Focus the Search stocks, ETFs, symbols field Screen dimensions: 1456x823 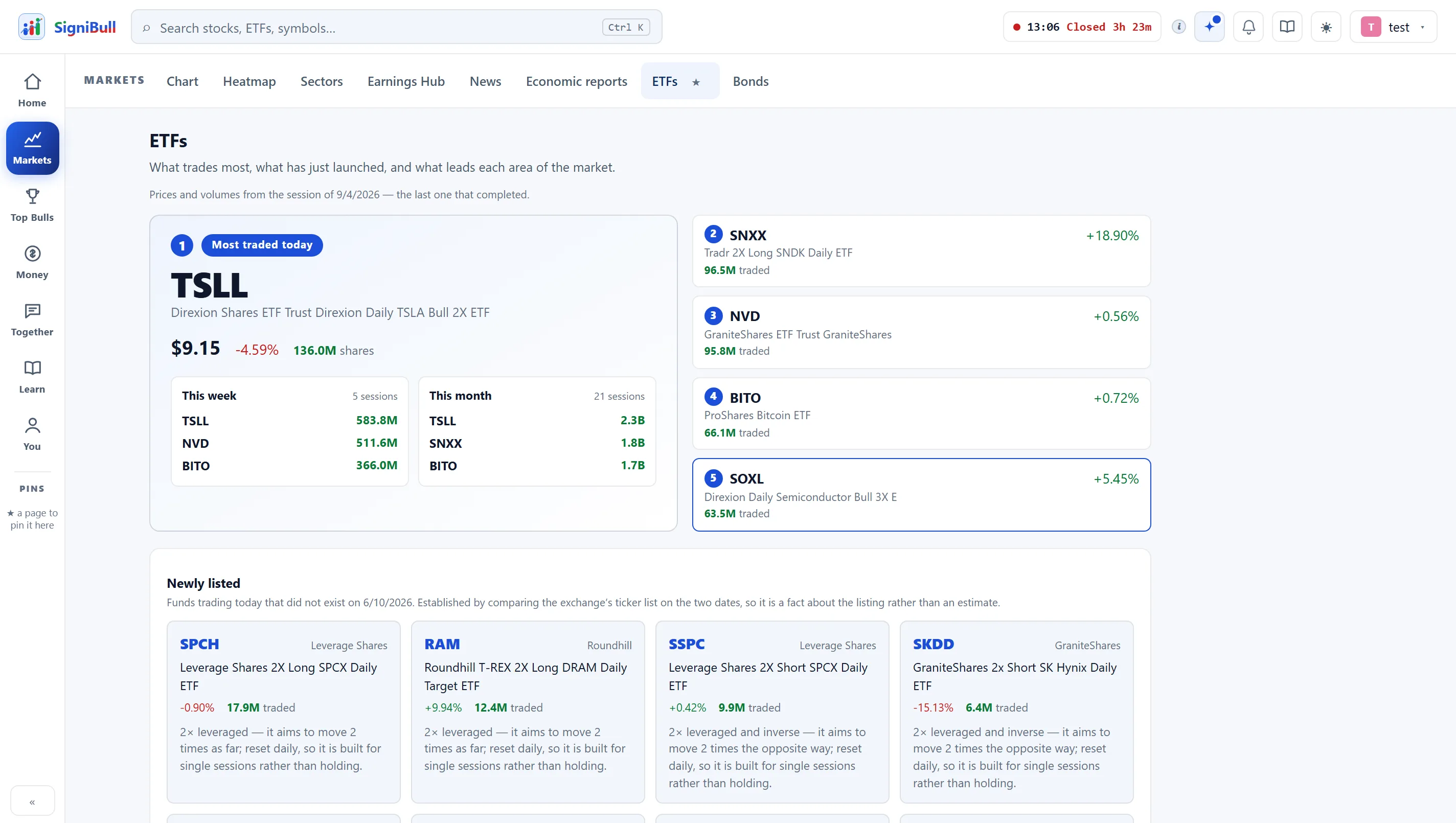coord(396,27)
